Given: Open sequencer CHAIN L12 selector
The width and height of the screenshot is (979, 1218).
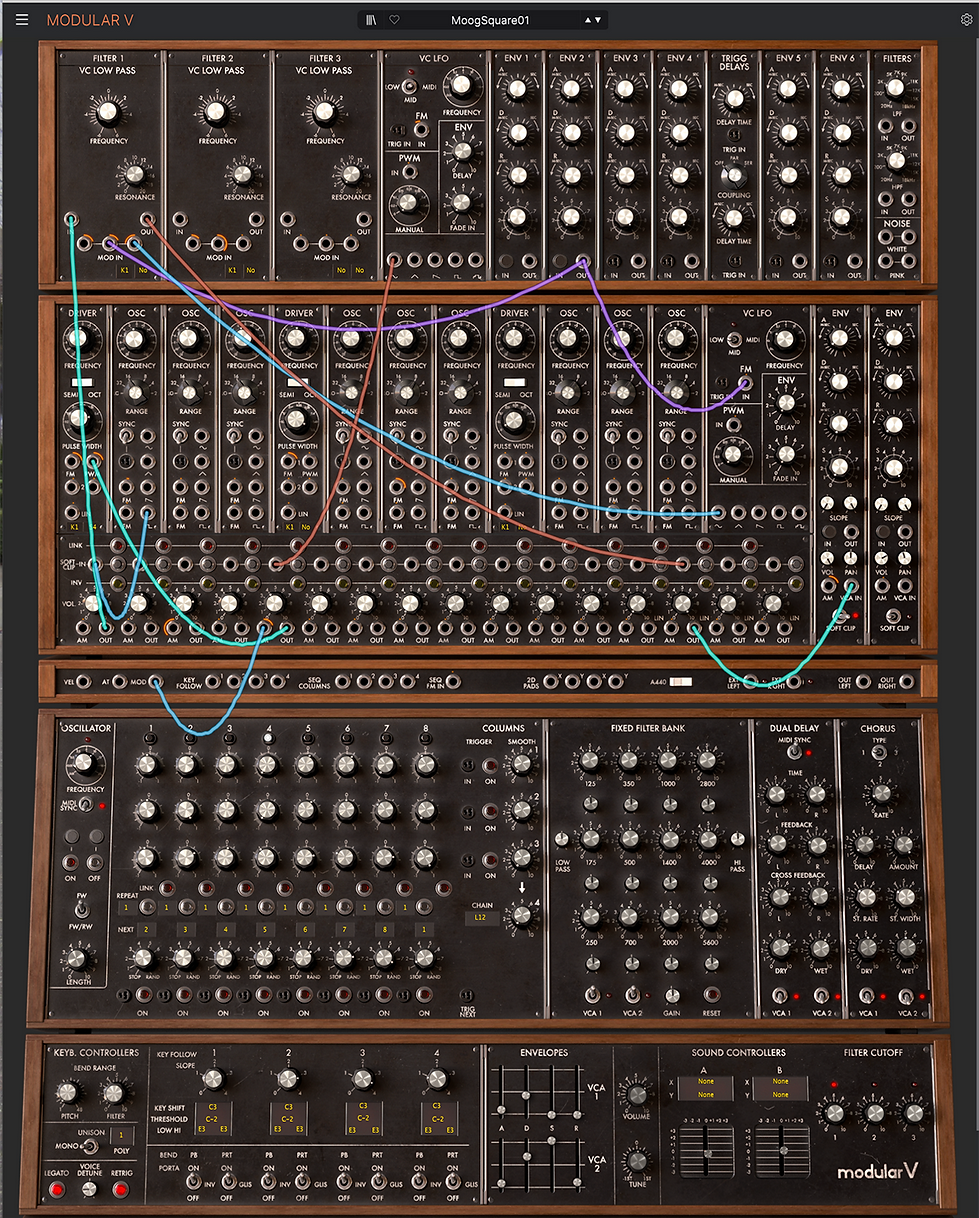Looking at the screenshot, I should (481, 916).
